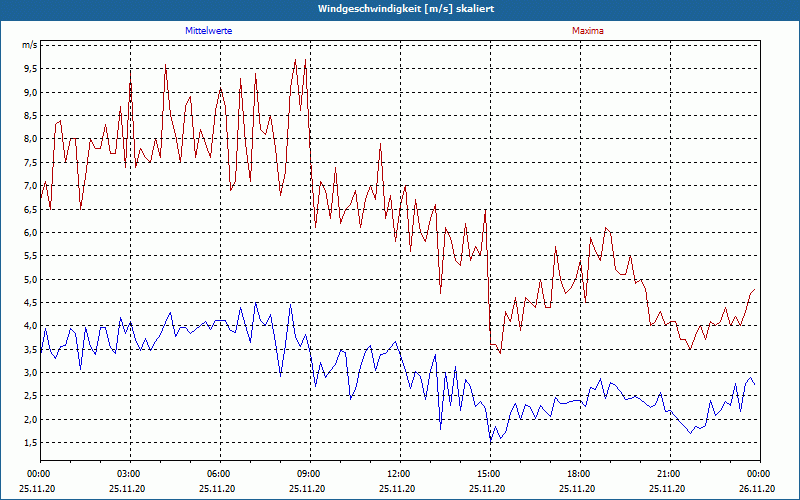Click the '03:00' time axis label
Screen dimensions: 800x500
pos(128,474)
